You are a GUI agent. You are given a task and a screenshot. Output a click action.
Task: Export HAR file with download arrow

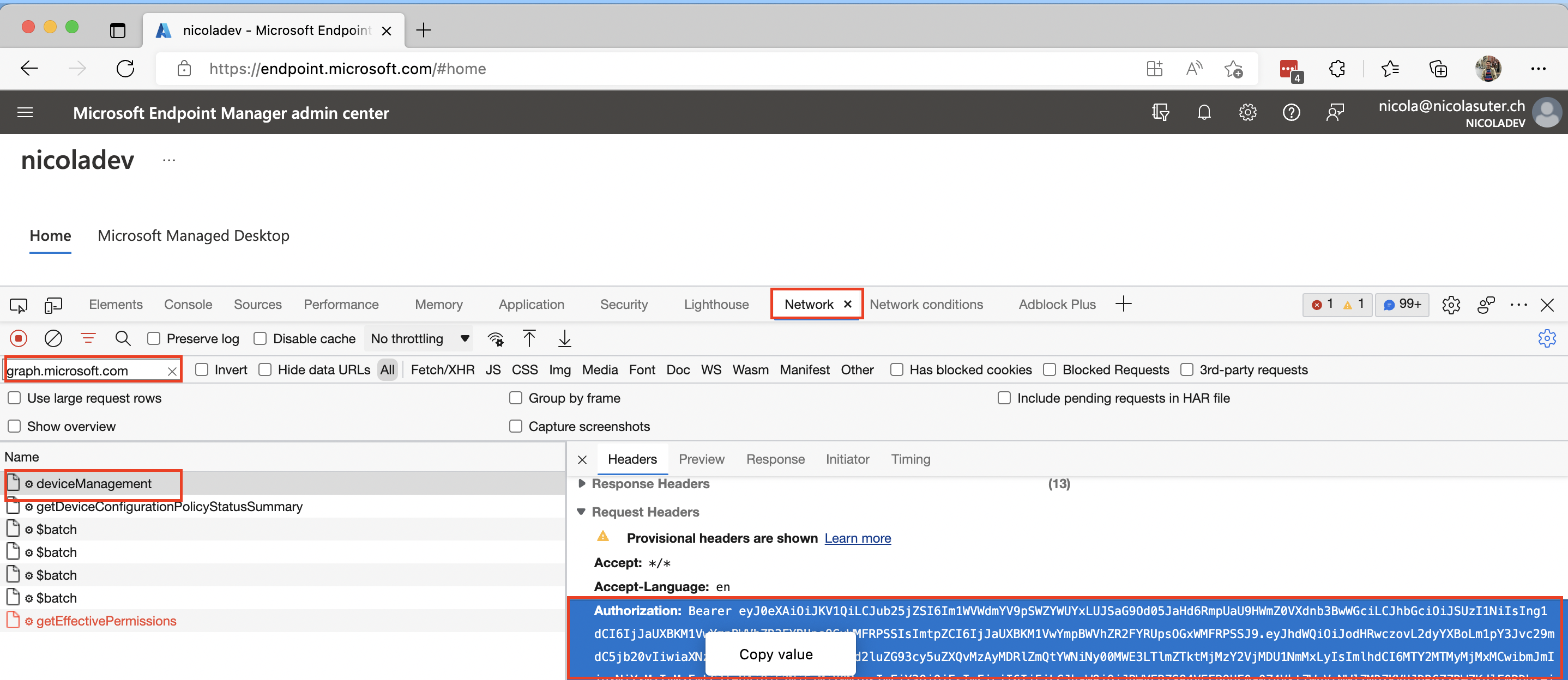pyautogui.click(x=565, y=338)
